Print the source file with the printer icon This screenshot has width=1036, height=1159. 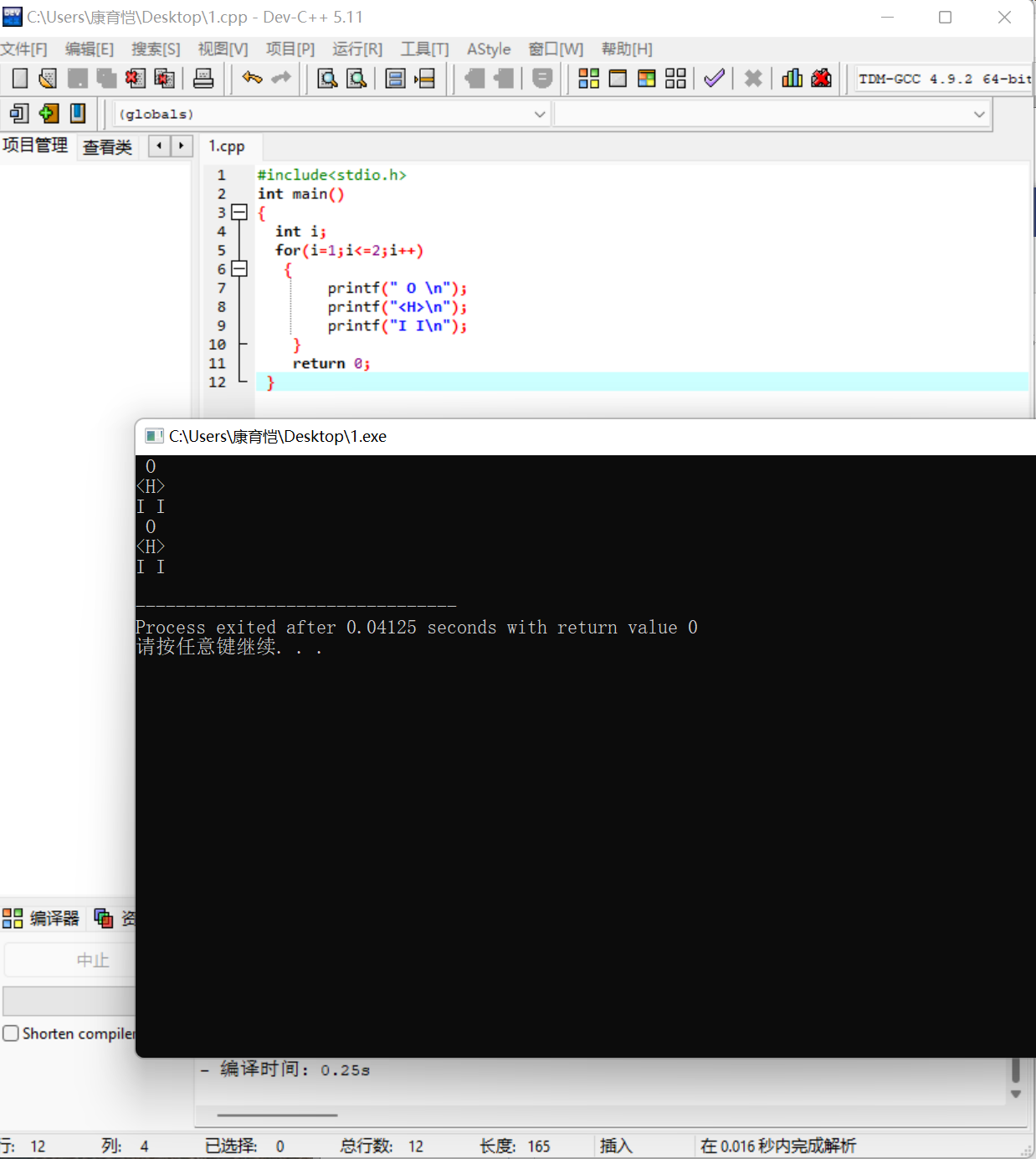click(x=203, y=79)
